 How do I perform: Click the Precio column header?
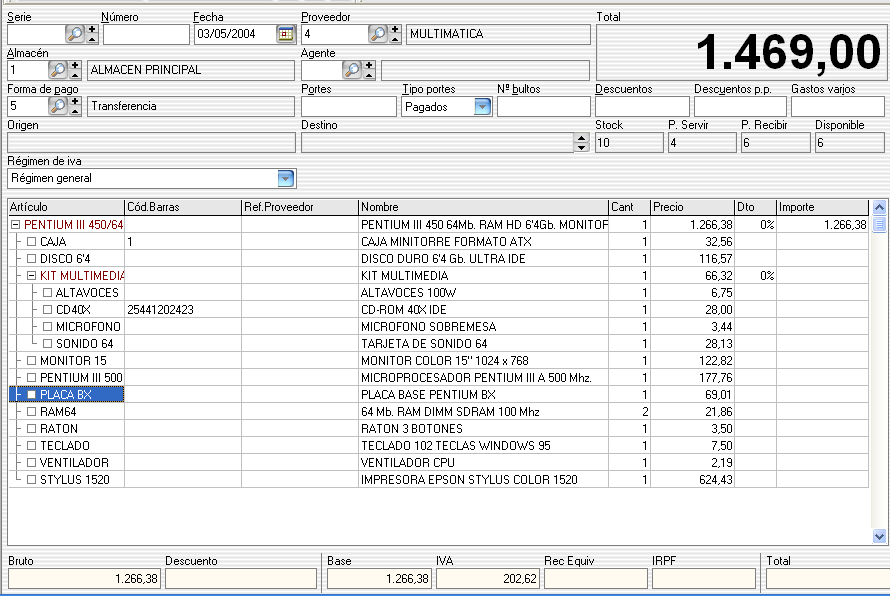691,207
